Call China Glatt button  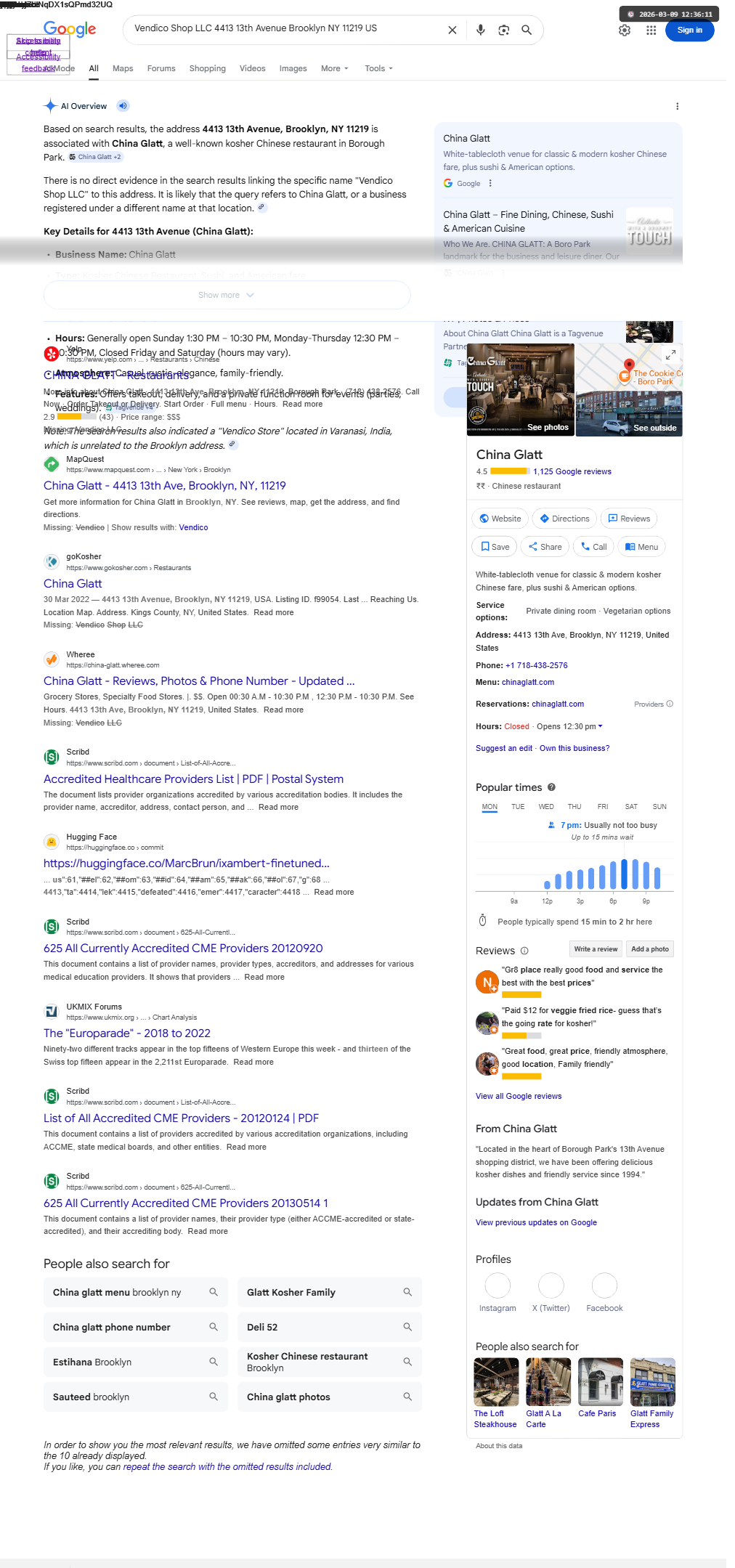click(593, 547)
